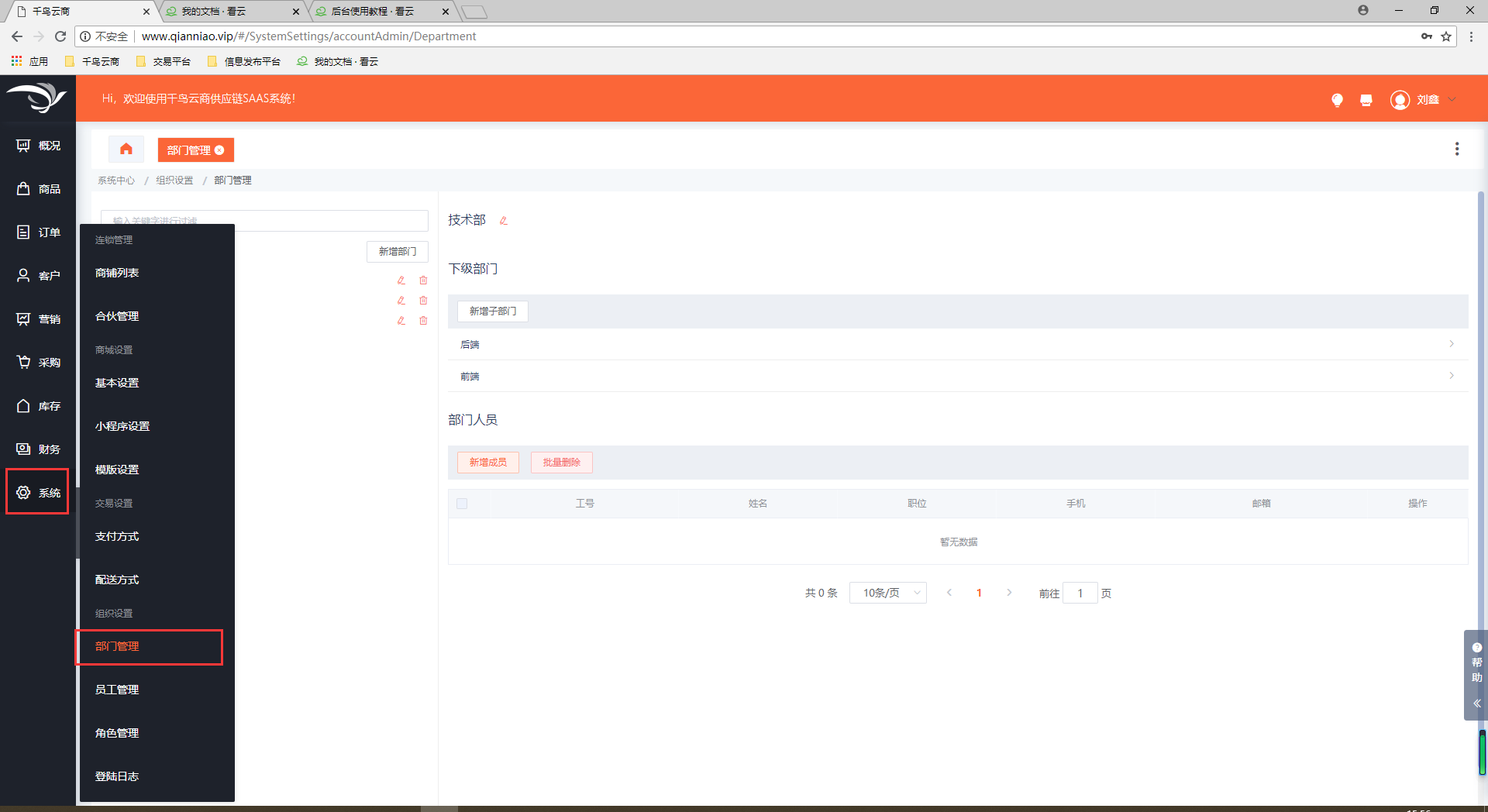The image size is (1488, 812).
Task: Click the browser reload icon
Action: [60, 36]
